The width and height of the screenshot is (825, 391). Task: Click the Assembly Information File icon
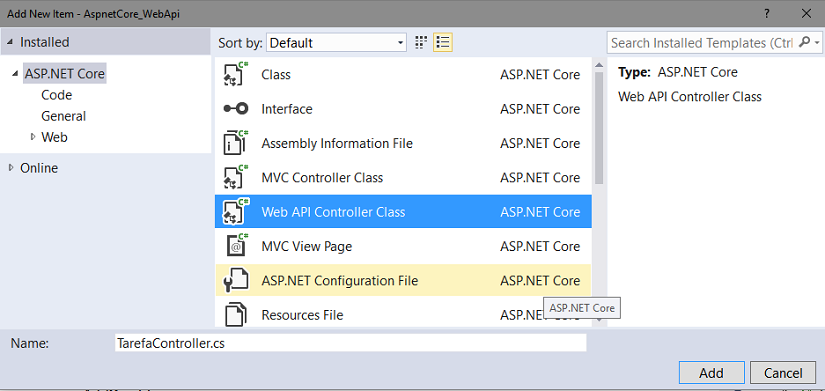236,143
